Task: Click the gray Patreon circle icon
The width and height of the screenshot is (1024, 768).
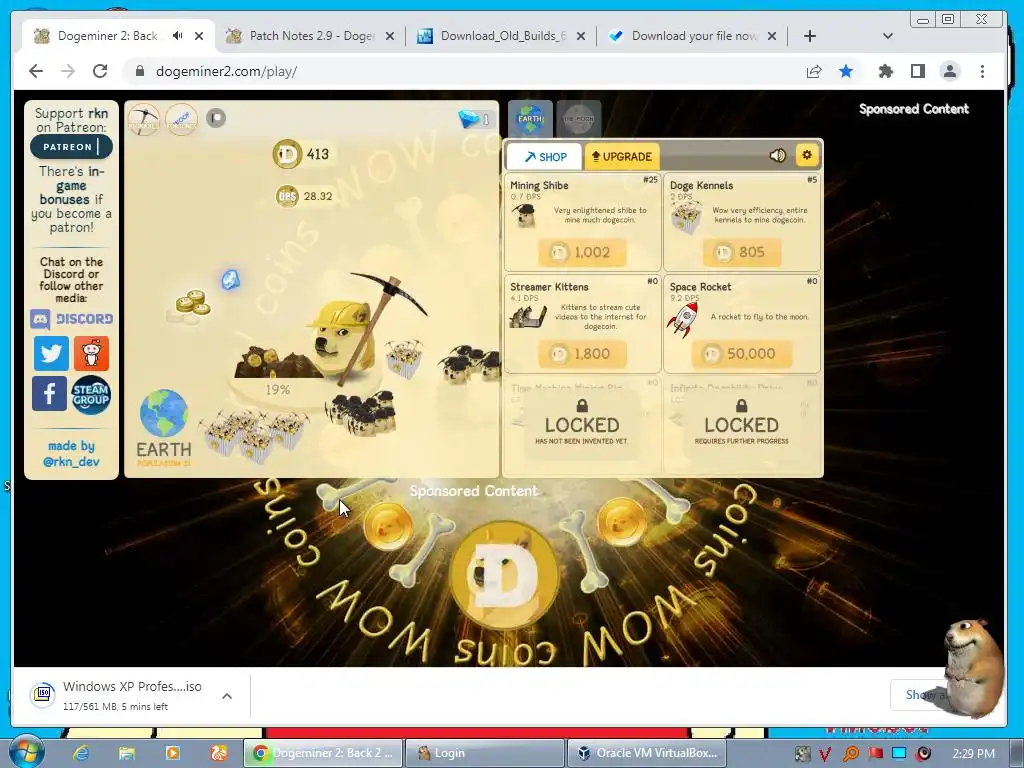Action: click(x=216, y=118)
